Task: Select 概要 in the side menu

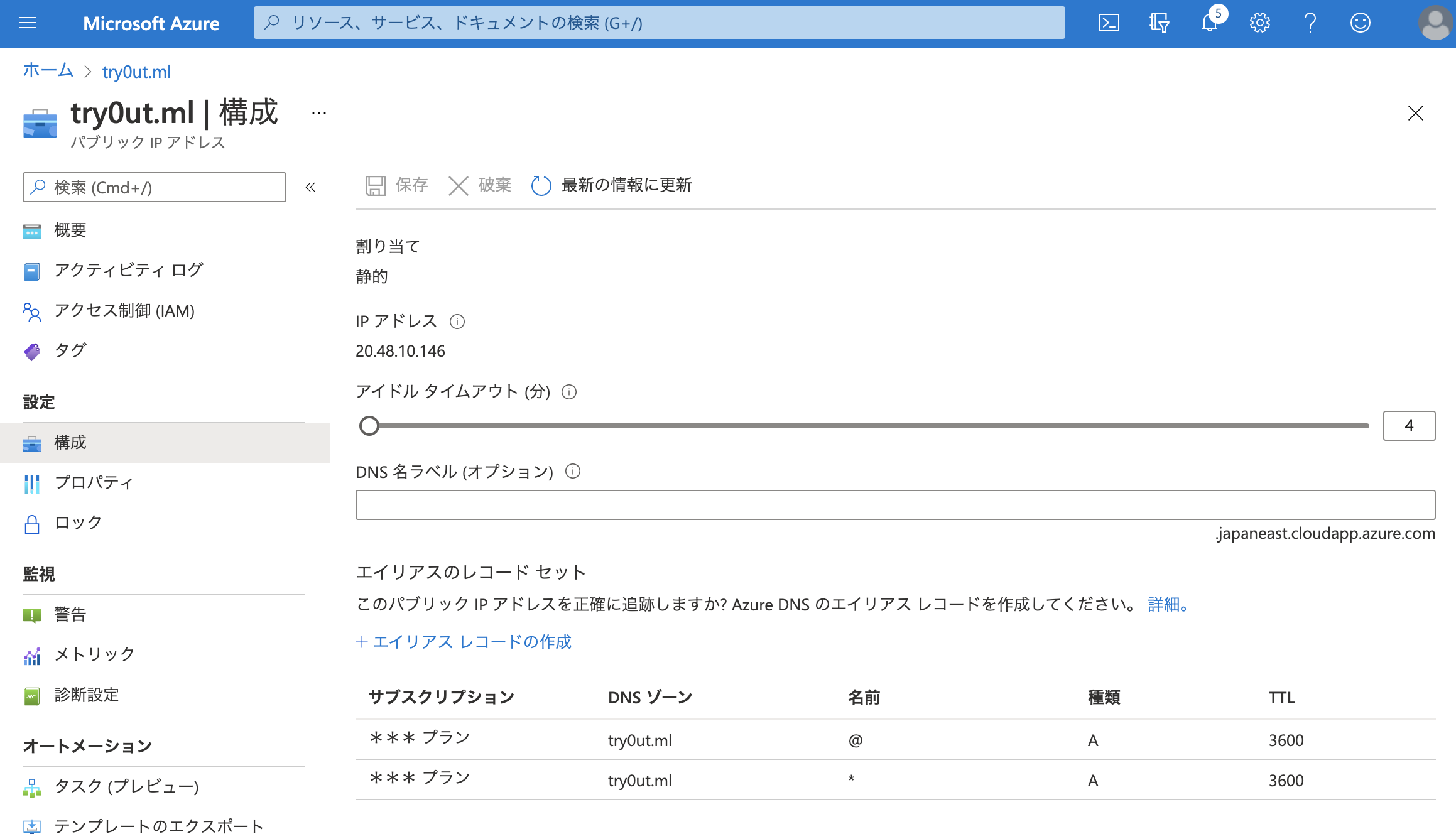Action: 70,230
